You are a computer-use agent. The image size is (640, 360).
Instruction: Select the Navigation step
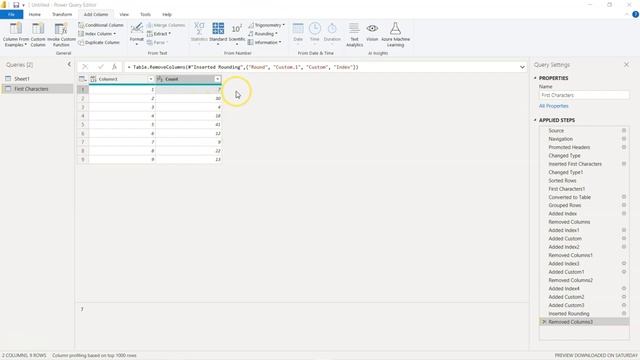(x=560, y=139)
